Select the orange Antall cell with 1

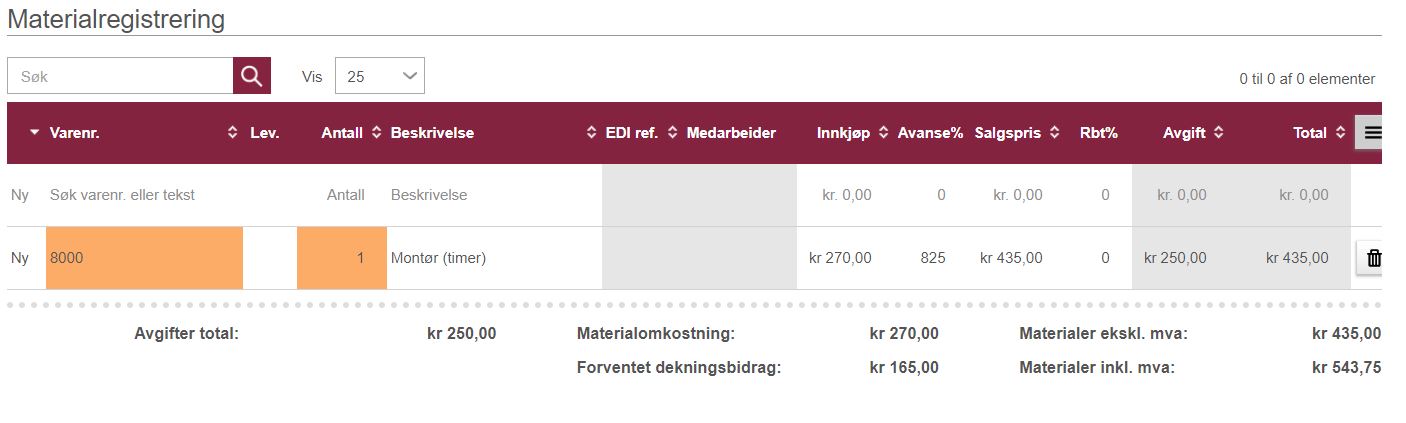[x=342, y=258]
